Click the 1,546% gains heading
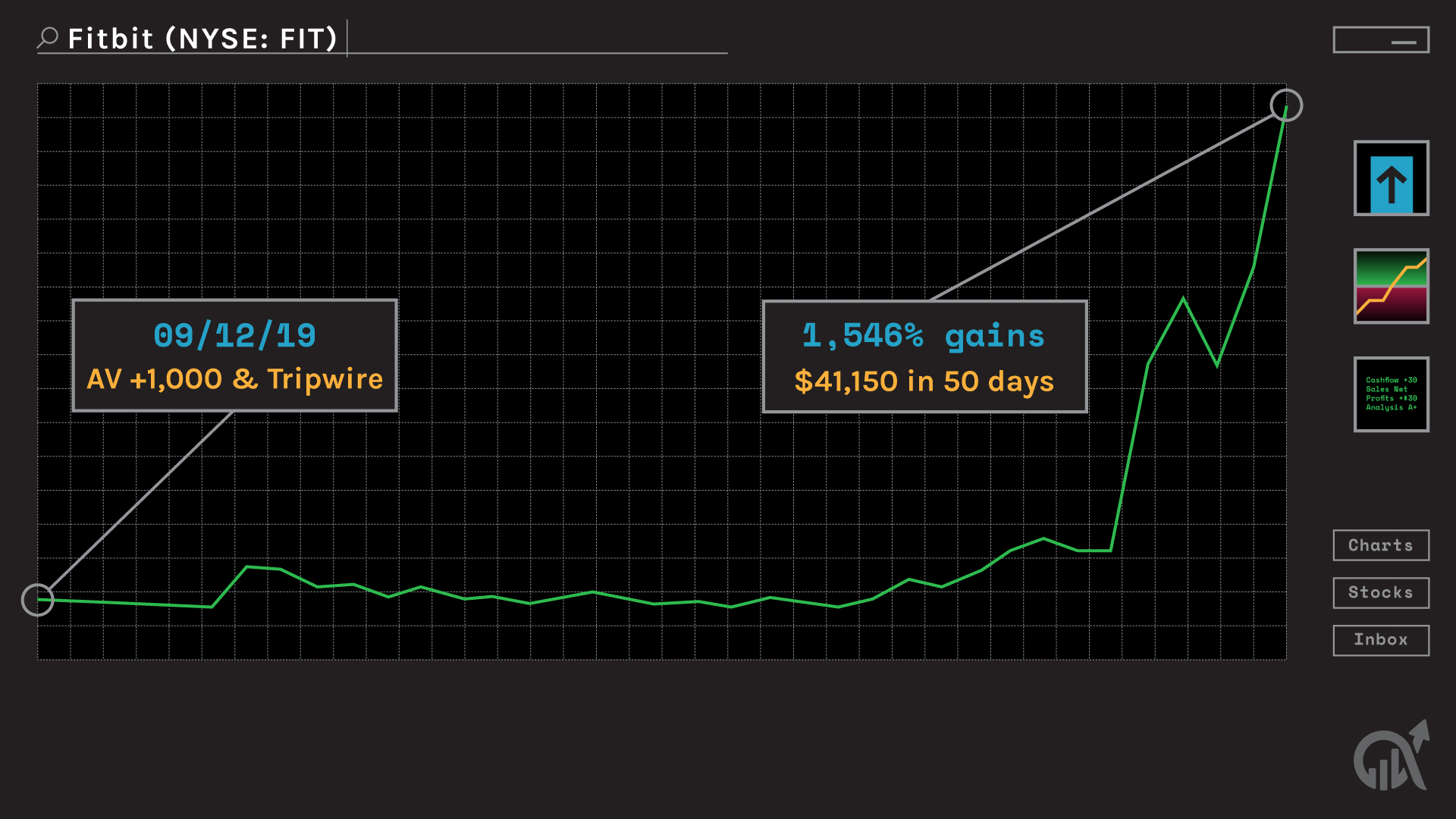 tap(924, 336)
